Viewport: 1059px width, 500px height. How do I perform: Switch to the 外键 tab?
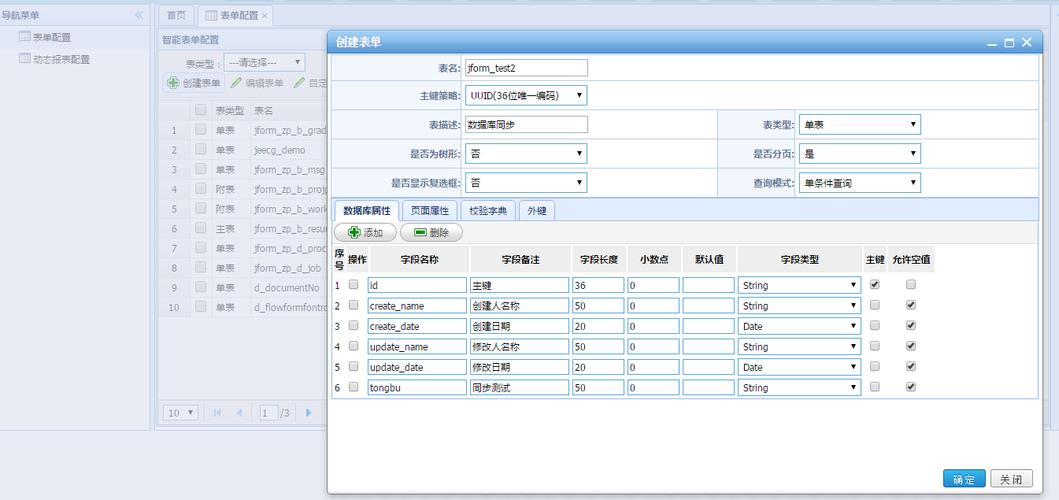[x=537, y=211]
